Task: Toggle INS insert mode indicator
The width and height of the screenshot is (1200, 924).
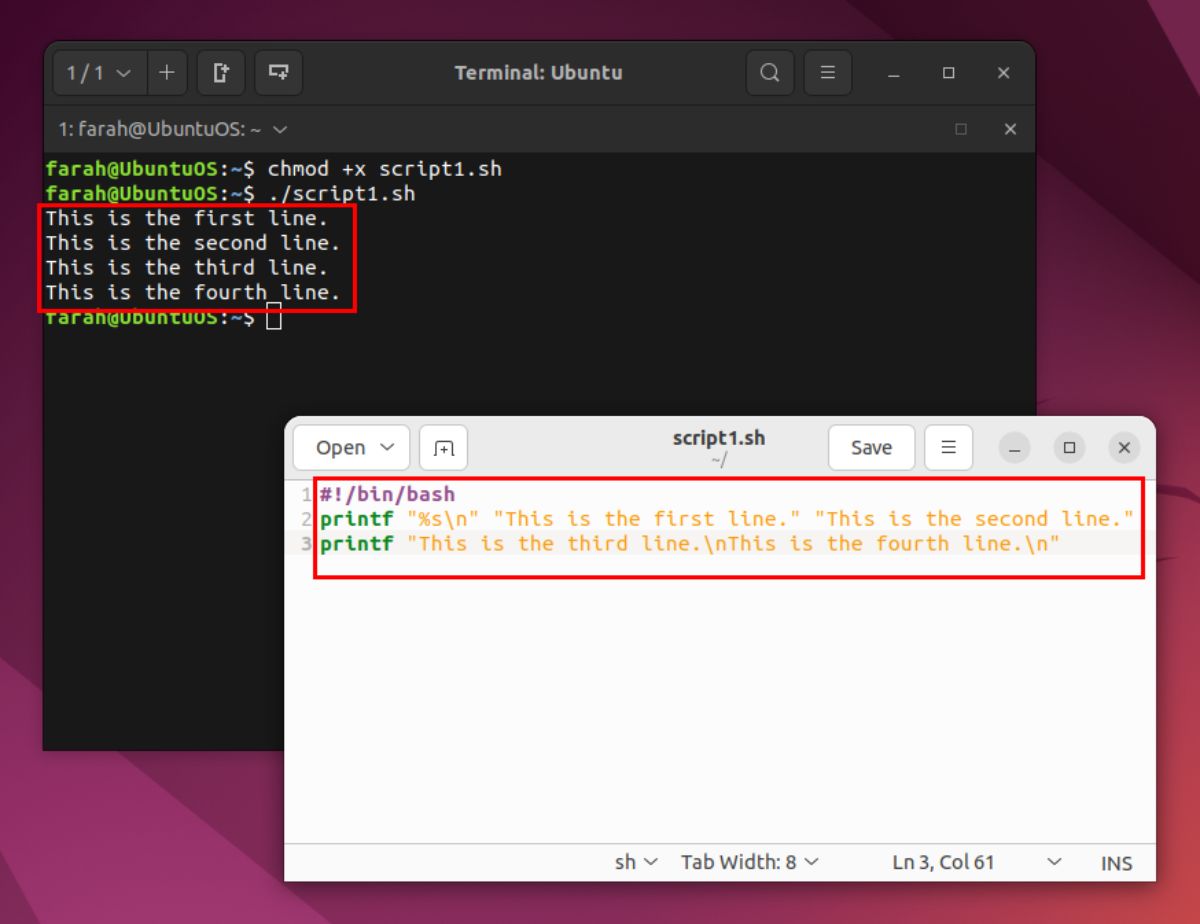Action: click(x=1116, y=863)
